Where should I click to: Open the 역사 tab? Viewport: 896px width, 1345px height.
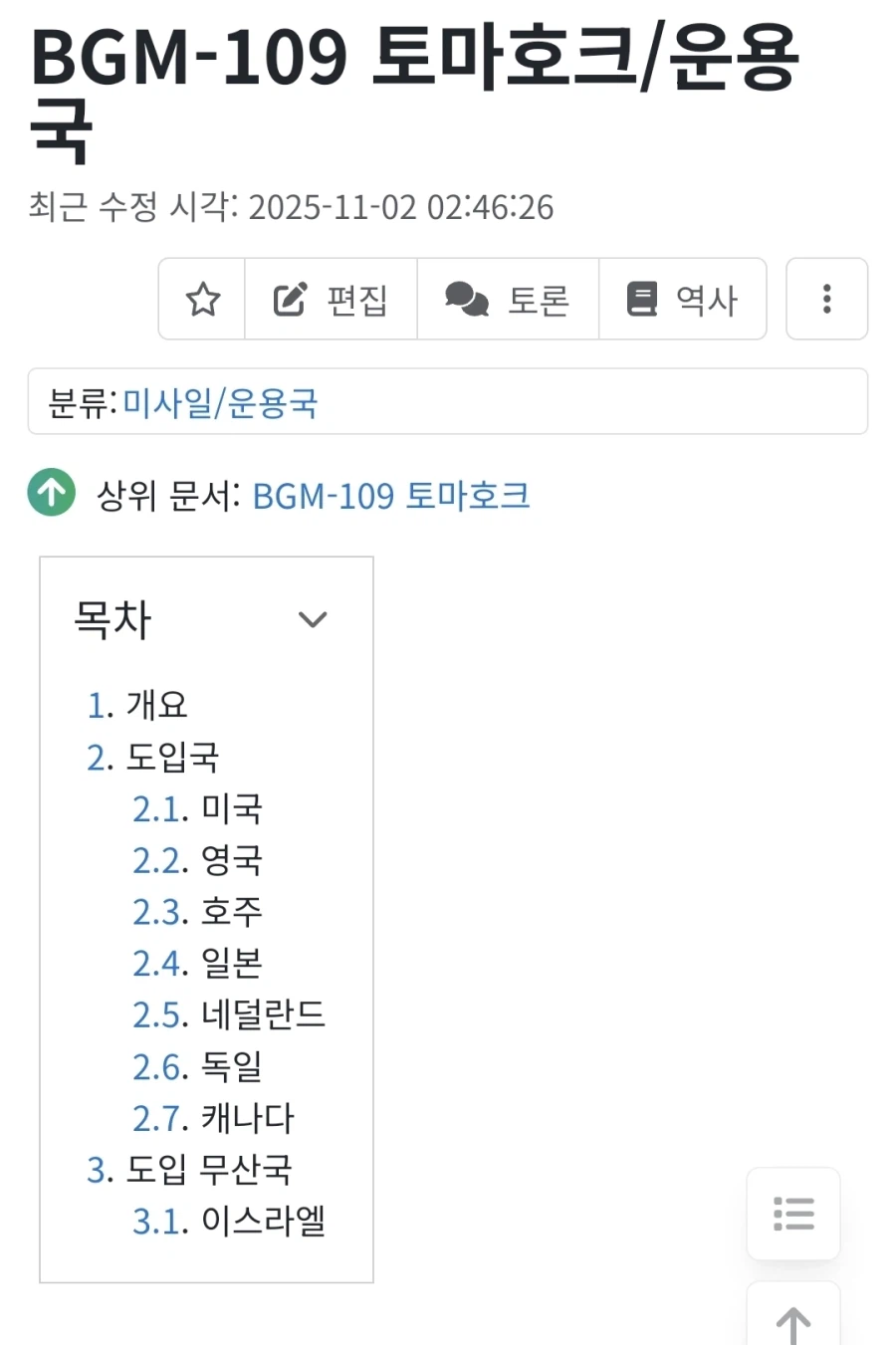(683, 299)
